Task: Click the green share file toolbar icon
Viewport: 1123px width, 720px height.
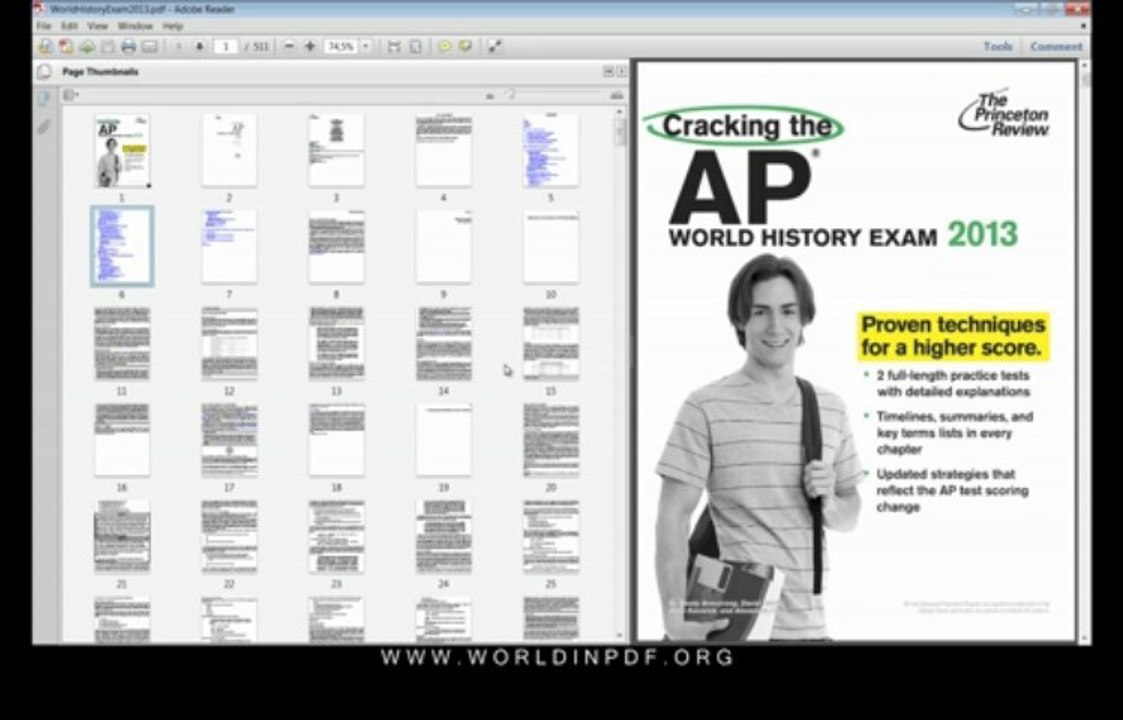Action: pyautogui.click(x=87, y=47)
